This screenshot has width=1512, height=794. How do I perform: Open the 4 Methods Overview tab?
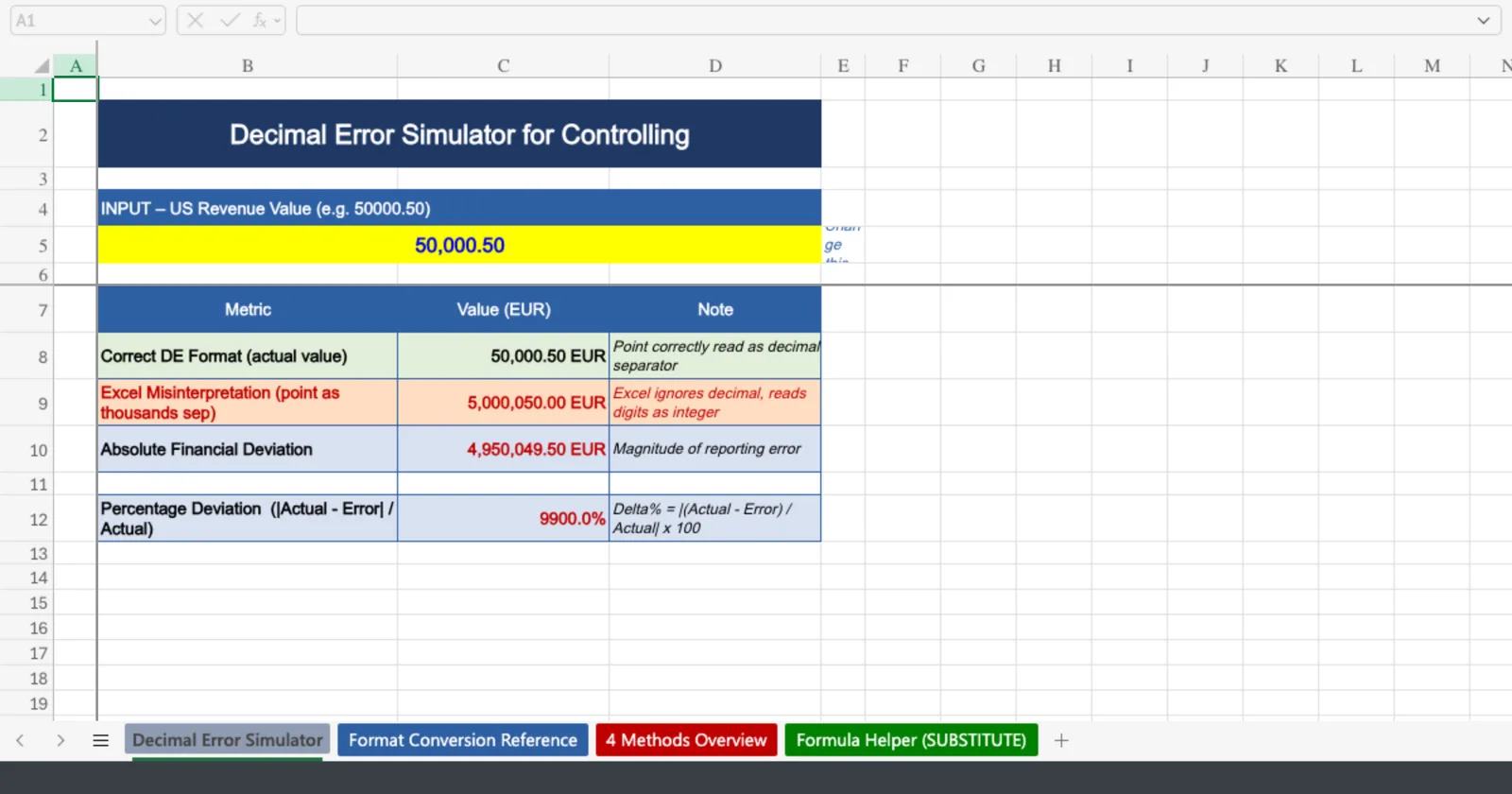(686, 740)
